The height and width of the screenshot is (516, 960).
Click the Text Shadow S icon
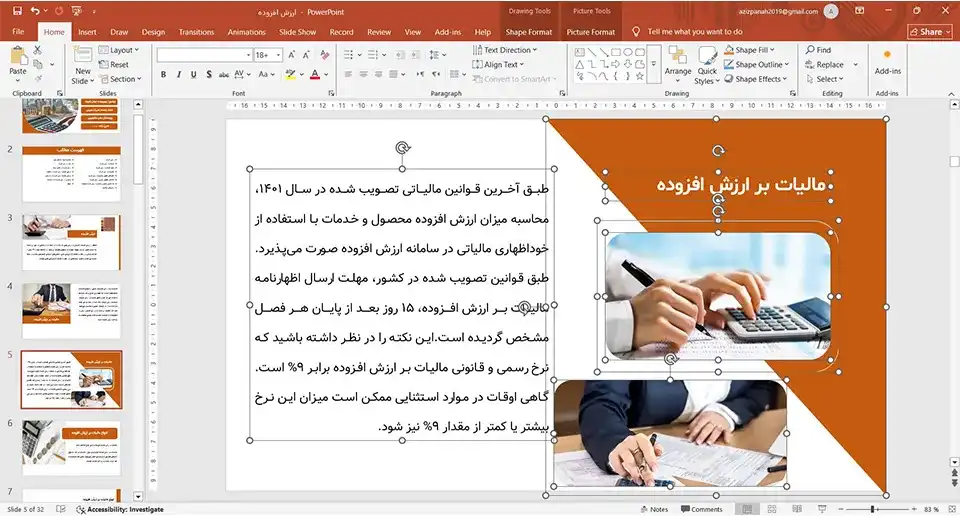click(209, 74)
